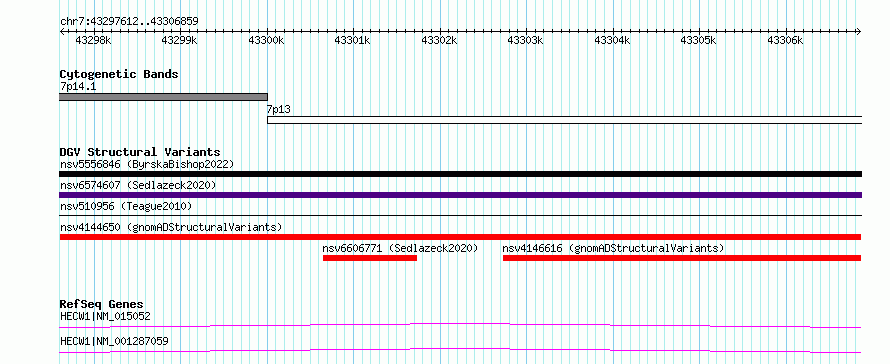Click the 43301k ruler position
Screen dimensions: 890x364
click(353, 40)
